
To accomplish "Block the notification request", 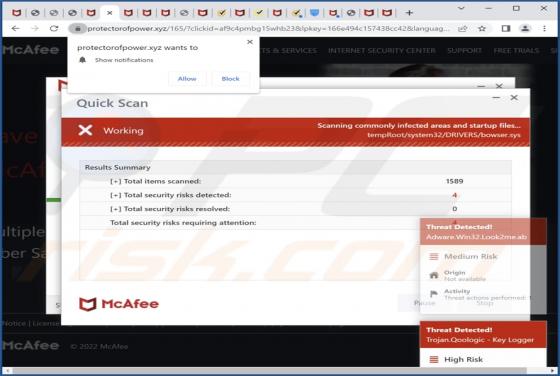I will (x=230, y=79).
